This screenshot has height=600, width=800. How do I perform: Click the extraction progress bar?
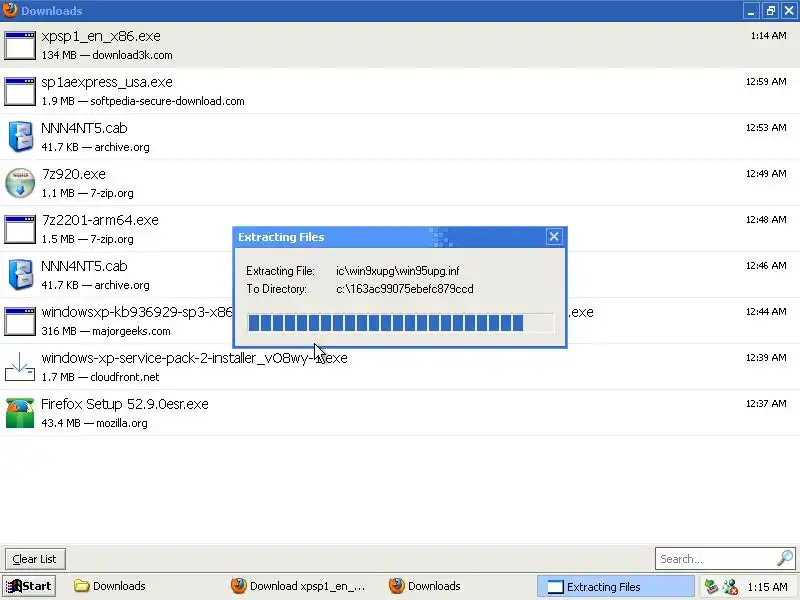pyautogui.click(x=401, y=323)
